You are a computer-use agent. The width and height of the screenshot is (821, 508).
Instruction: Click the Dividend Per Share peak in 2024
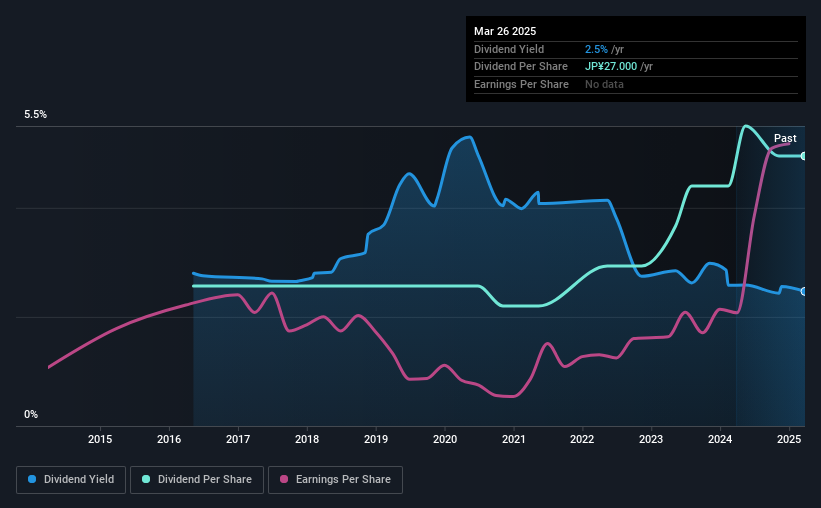pos(746,126)
